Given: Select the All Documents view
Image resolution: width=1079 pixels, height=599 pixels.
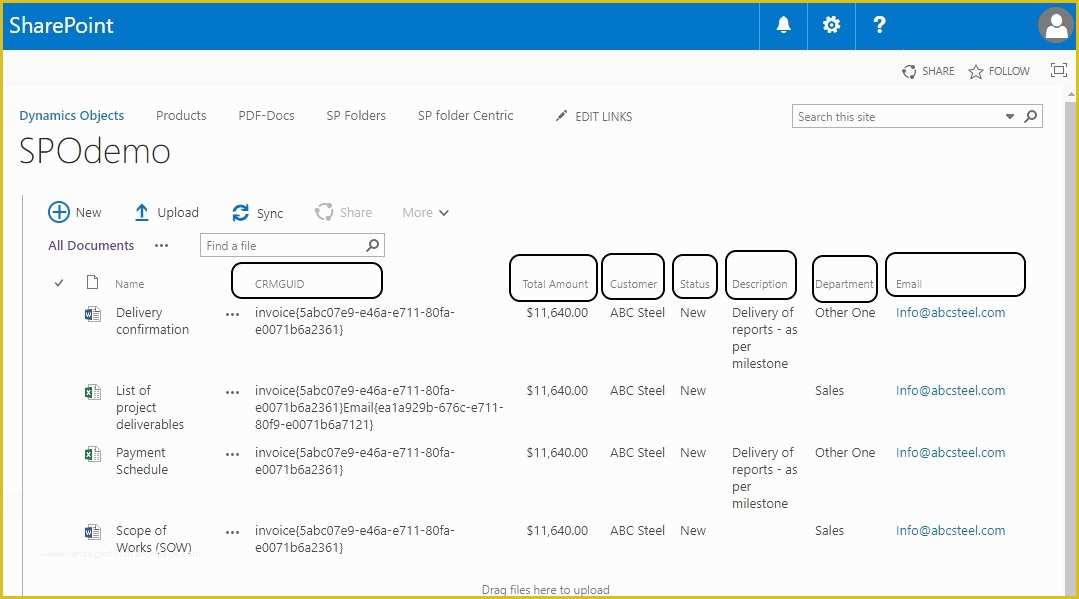Looking at the screenshot, I should pos(91,246).
